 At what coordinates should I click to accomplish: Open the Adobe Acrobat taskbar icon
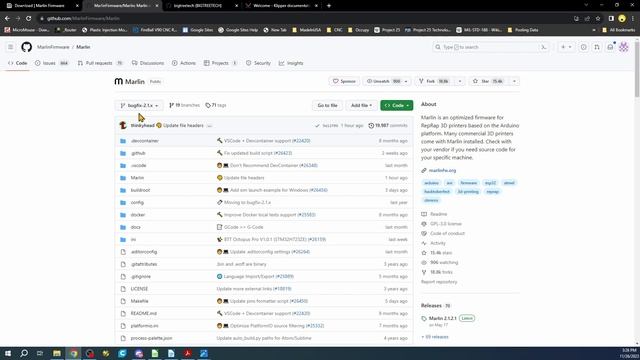click(x=187, y=353)
